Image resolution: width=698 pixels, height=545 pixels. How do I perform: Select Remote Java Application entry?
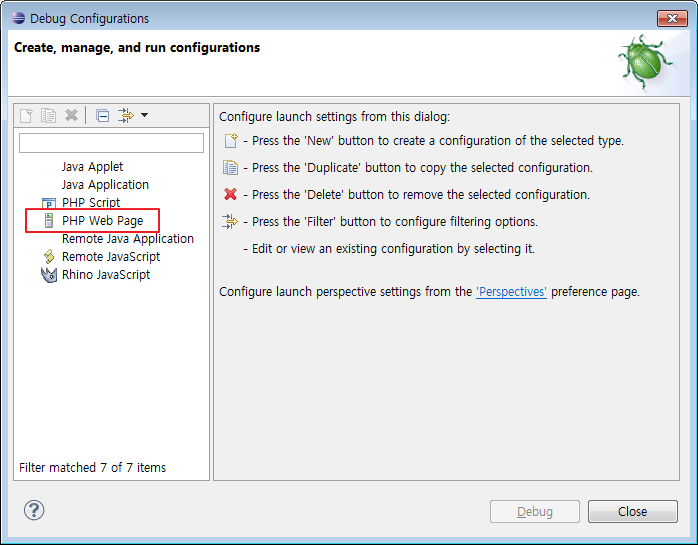(127, 239)
